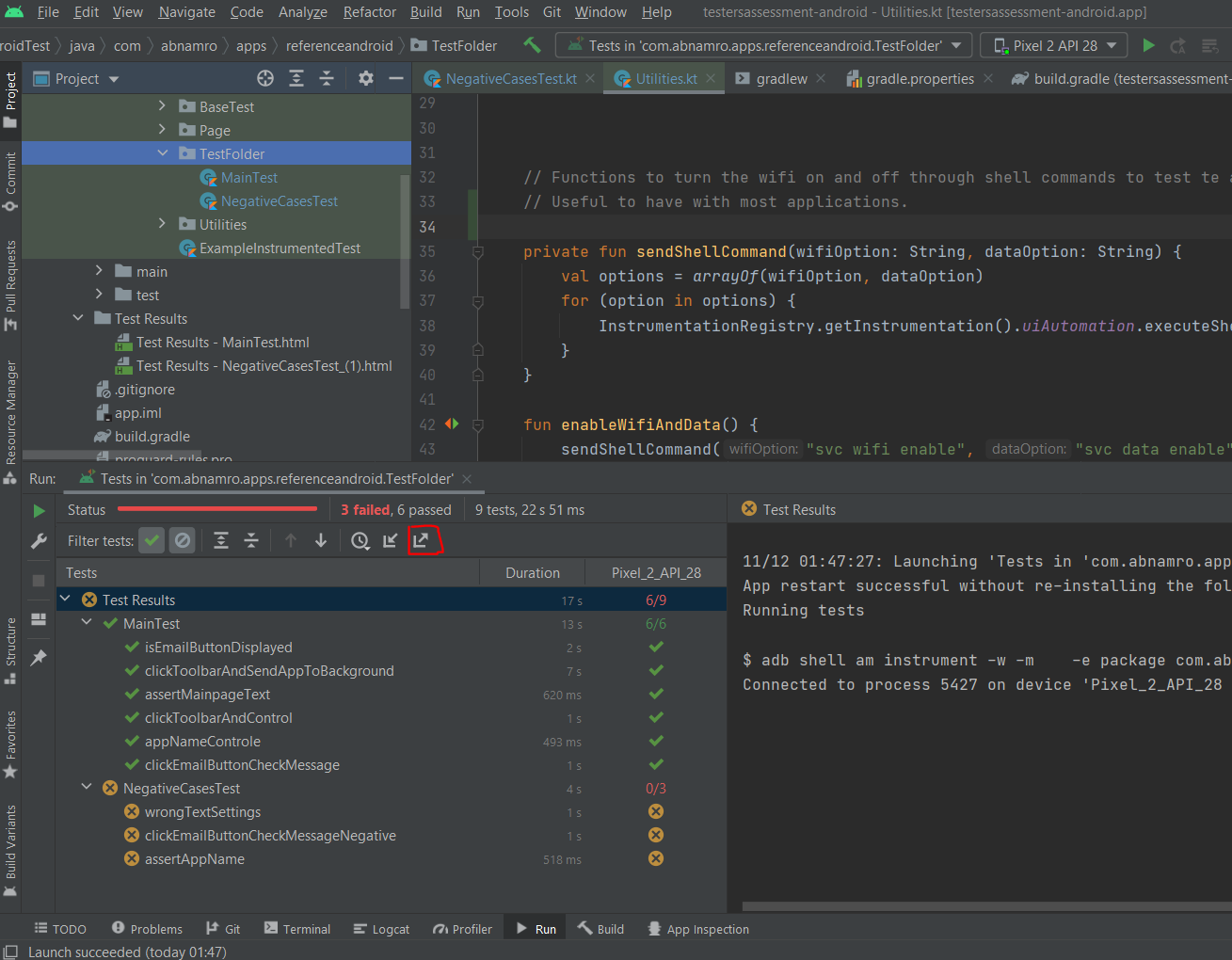Expand the main folder

[99, 271]
